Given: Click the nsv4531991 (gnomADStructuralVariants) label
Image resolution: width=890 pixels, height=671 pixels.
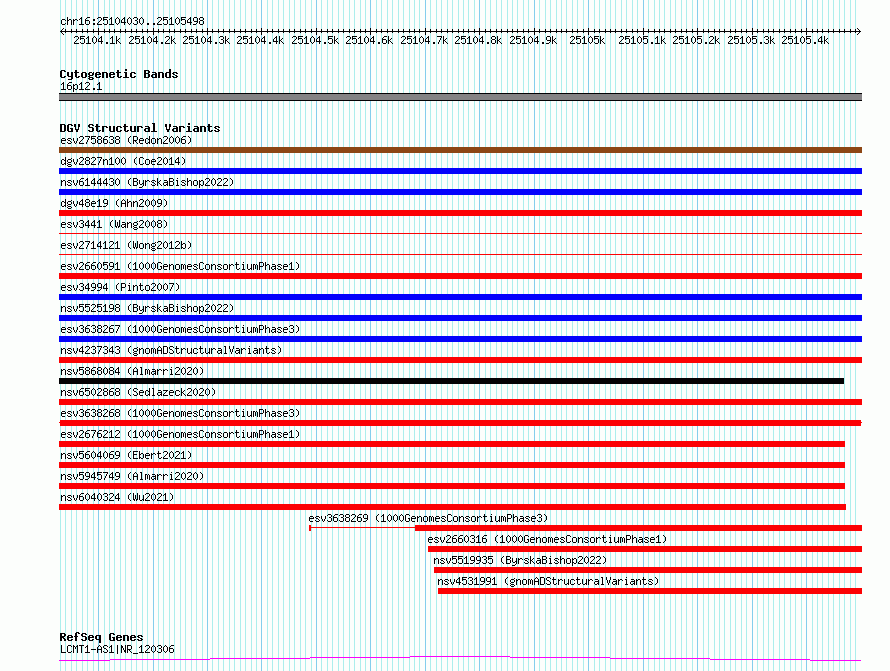Looking at the screenshot, I should tap(548, 581).
